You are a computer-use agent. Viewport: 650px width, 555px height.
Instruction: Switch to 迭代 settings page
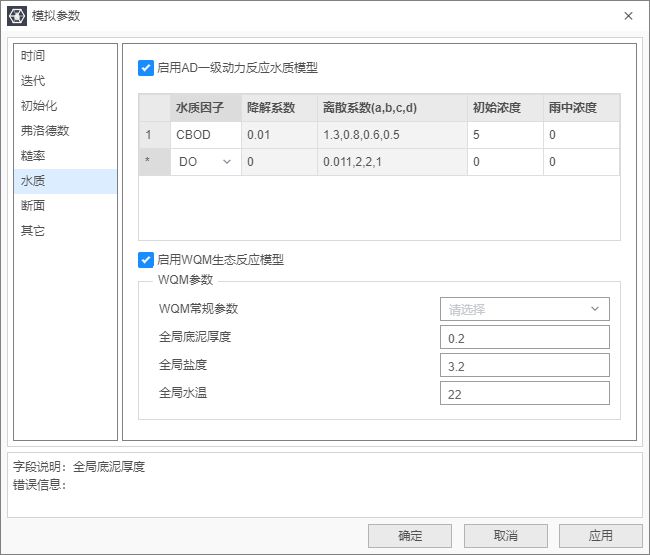pyautogui.click(x=33, y=81)
